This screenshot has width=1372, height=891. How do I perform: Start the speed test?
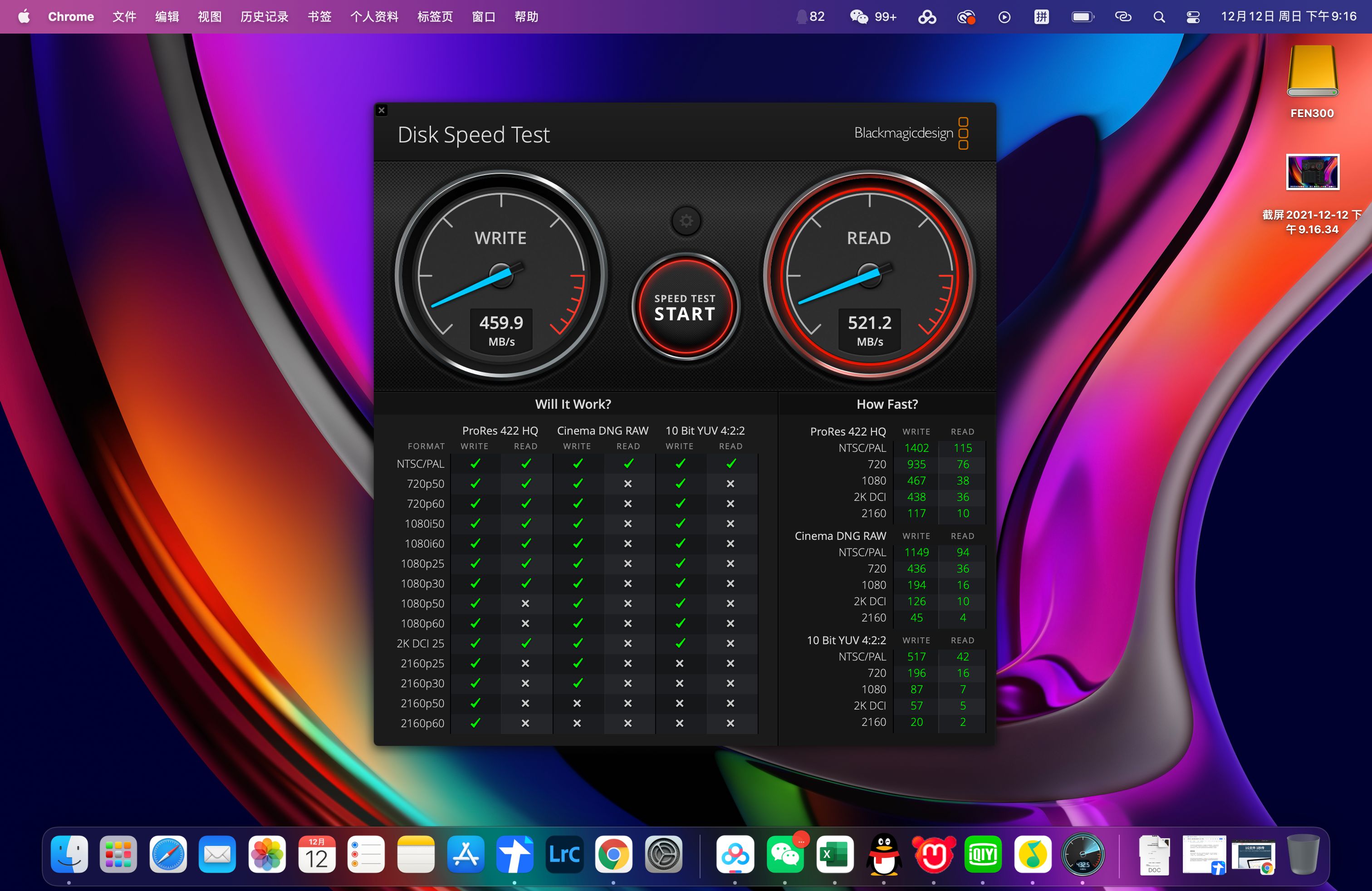click(686, 307)
